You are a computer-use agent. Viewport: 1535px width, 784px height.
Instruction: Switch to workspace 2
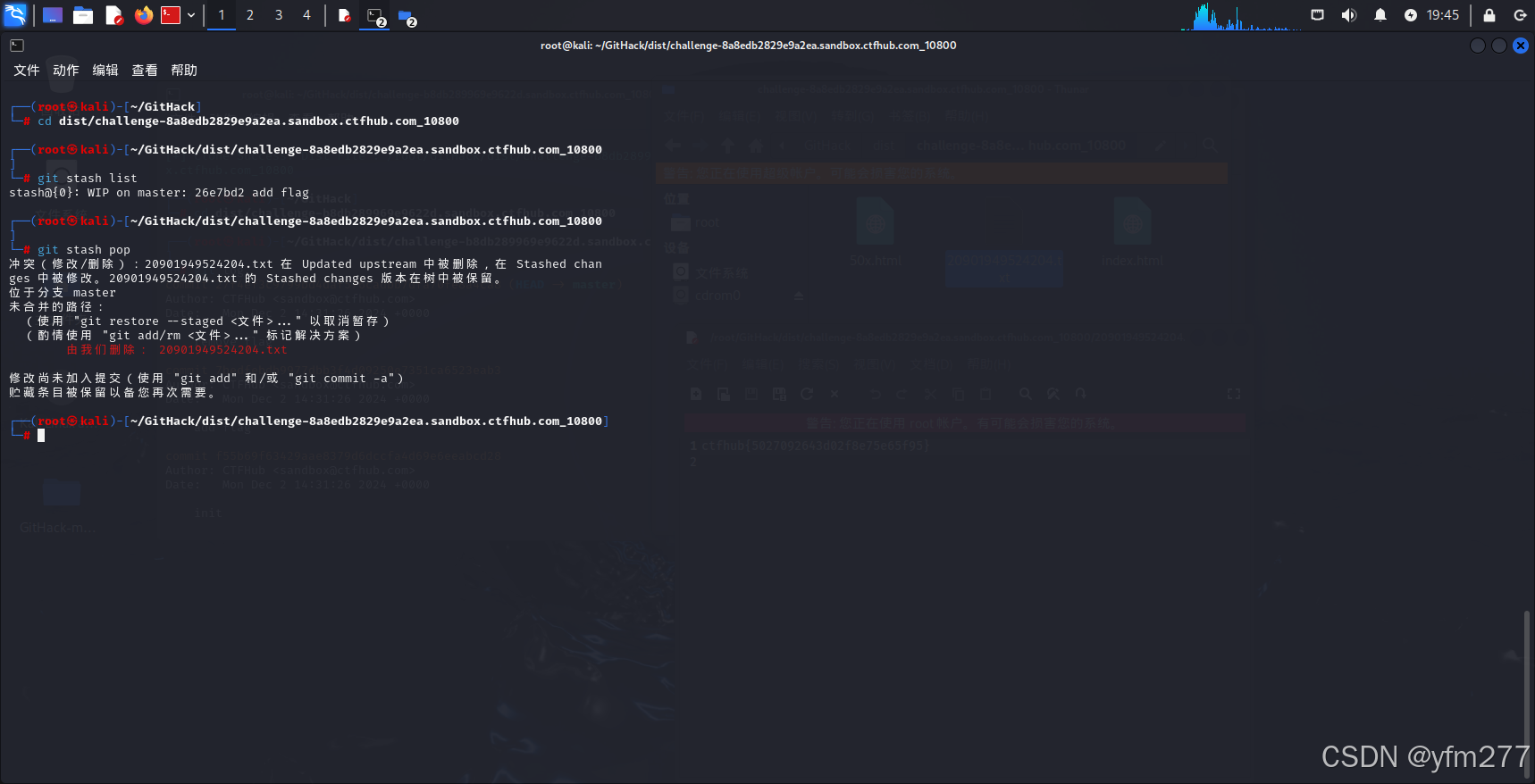click(x=250, y=15)
